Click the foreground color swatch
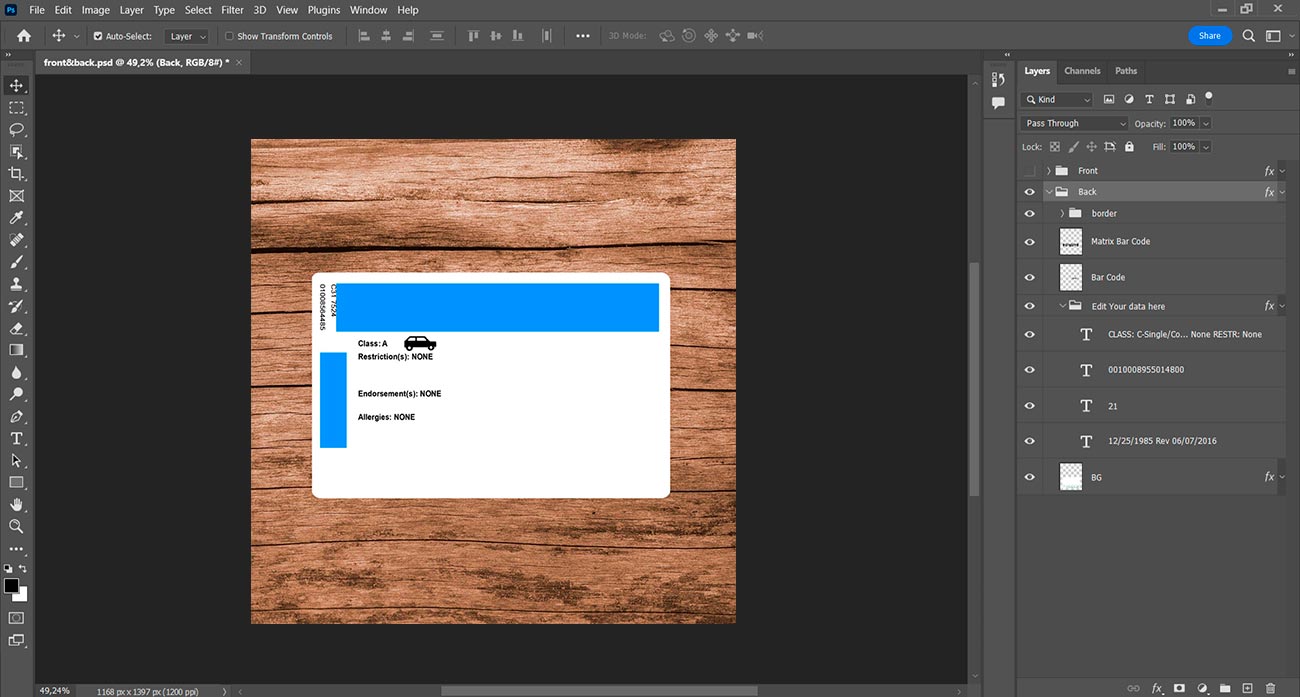 (11, 585)
